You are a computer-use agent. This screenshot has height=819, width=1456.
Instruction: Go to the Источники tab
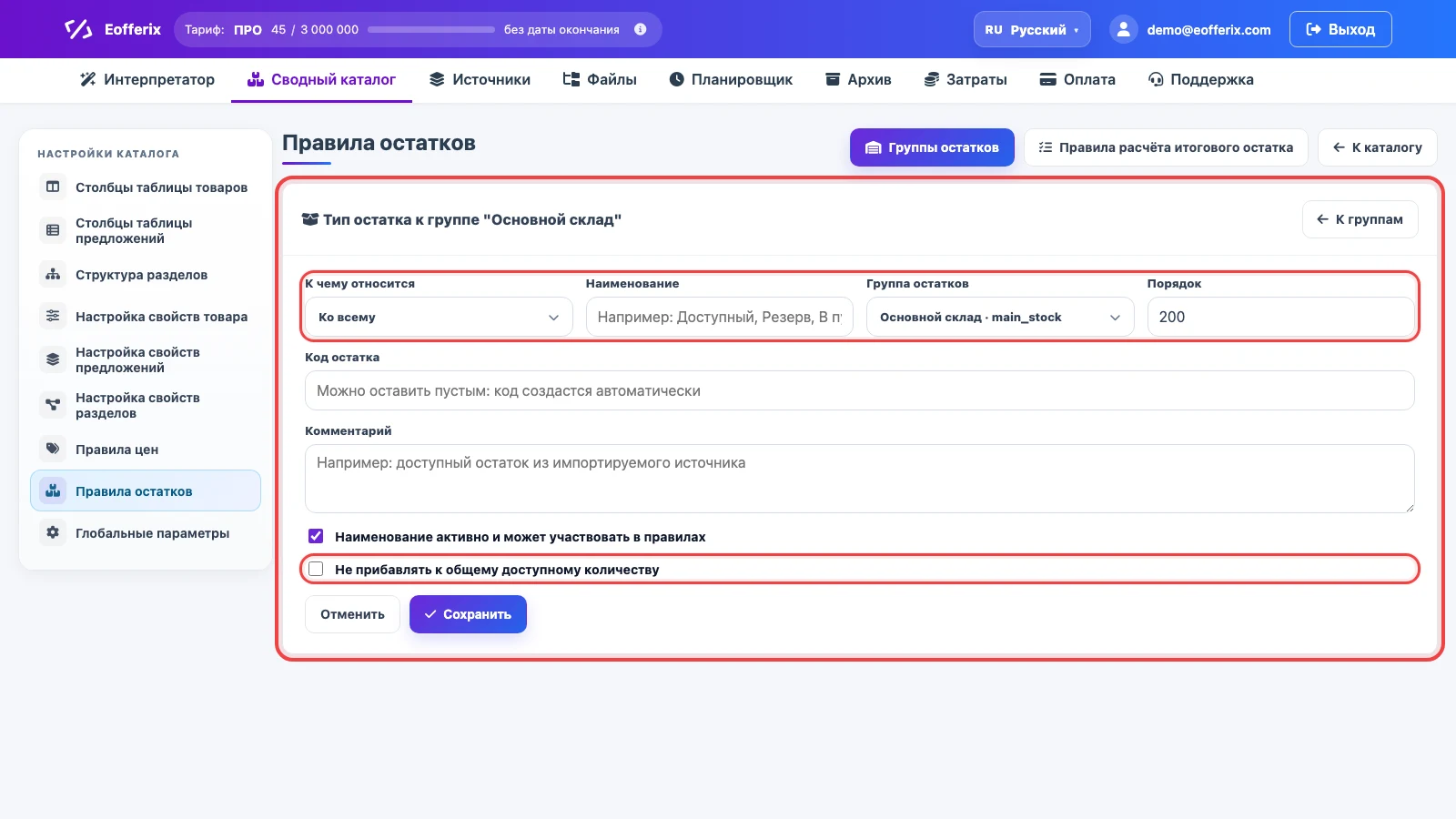click(480, 79)
